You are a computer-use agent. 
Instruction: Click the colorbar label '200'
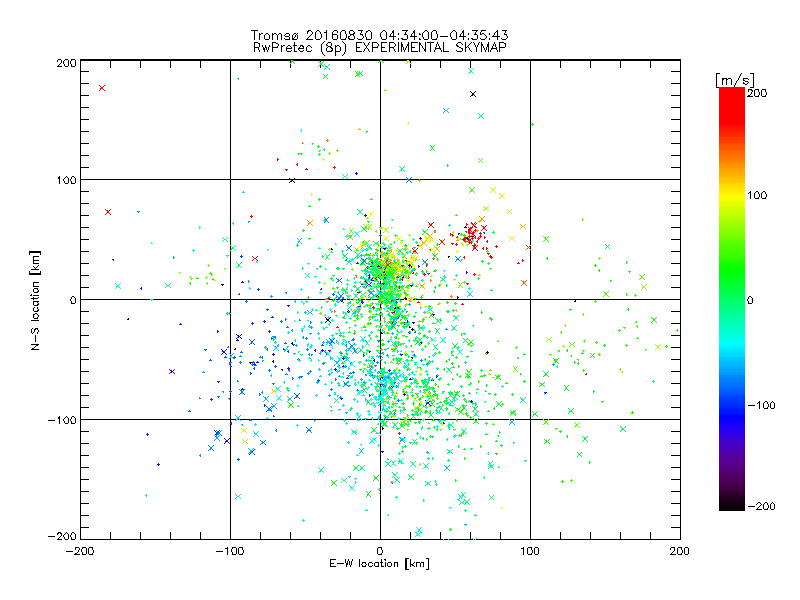click(x=757, y=93)
